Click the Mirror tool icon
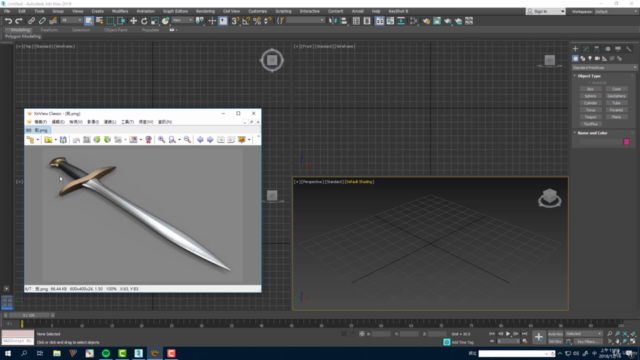 333,21
